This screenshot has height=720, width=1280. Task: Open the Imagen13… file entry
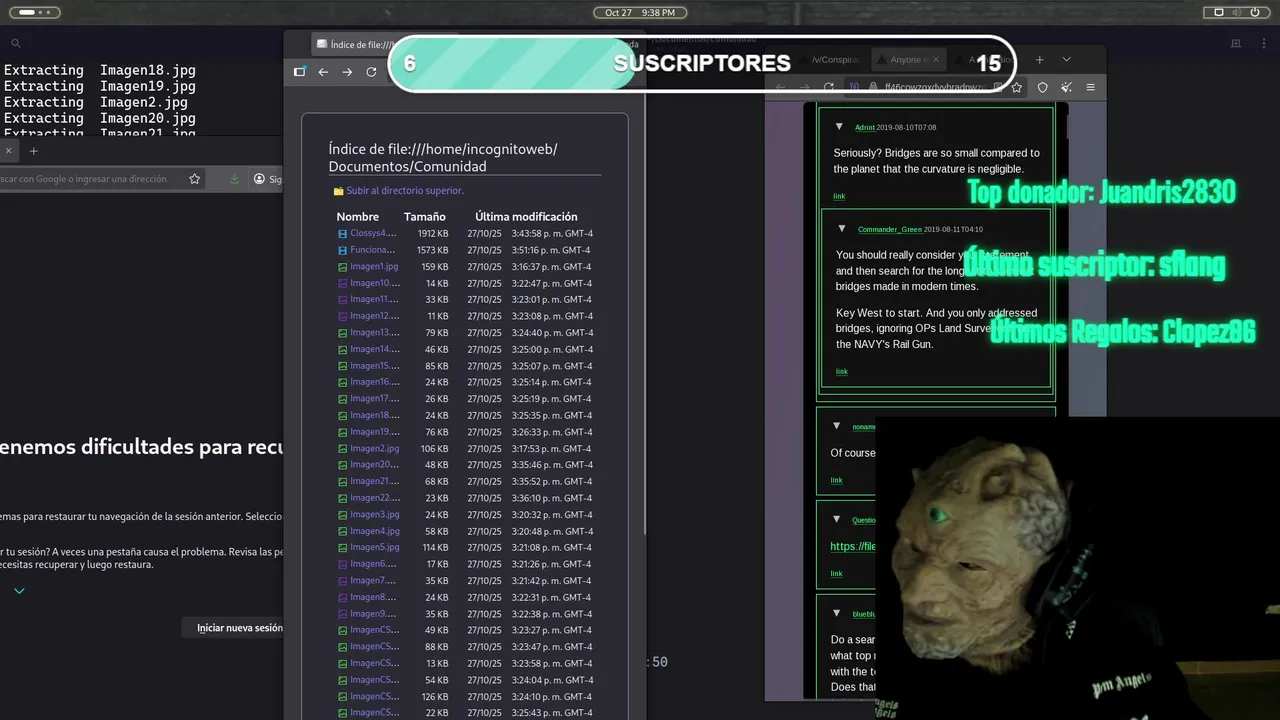pyautogui.click(x=375, y=333)
